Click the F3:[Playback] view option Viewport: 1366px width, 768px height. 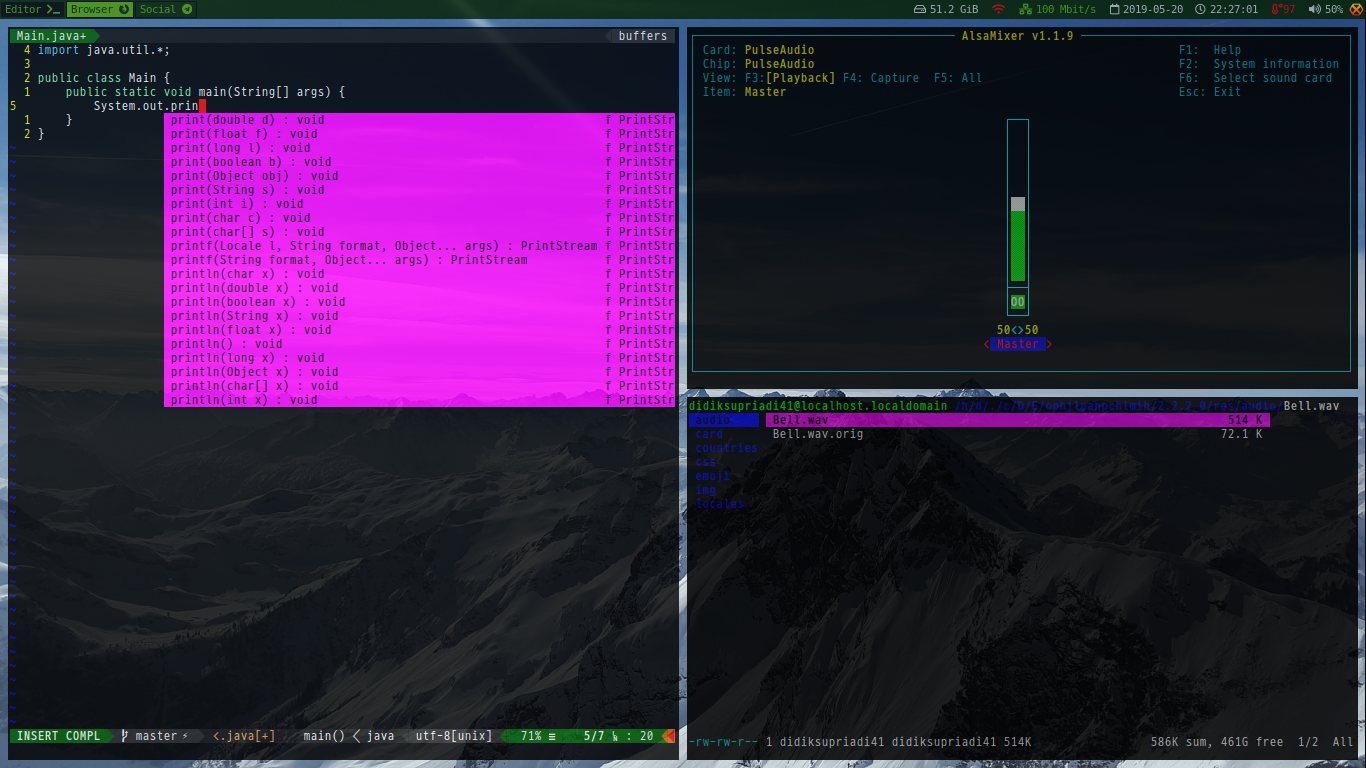pos(789,78)
